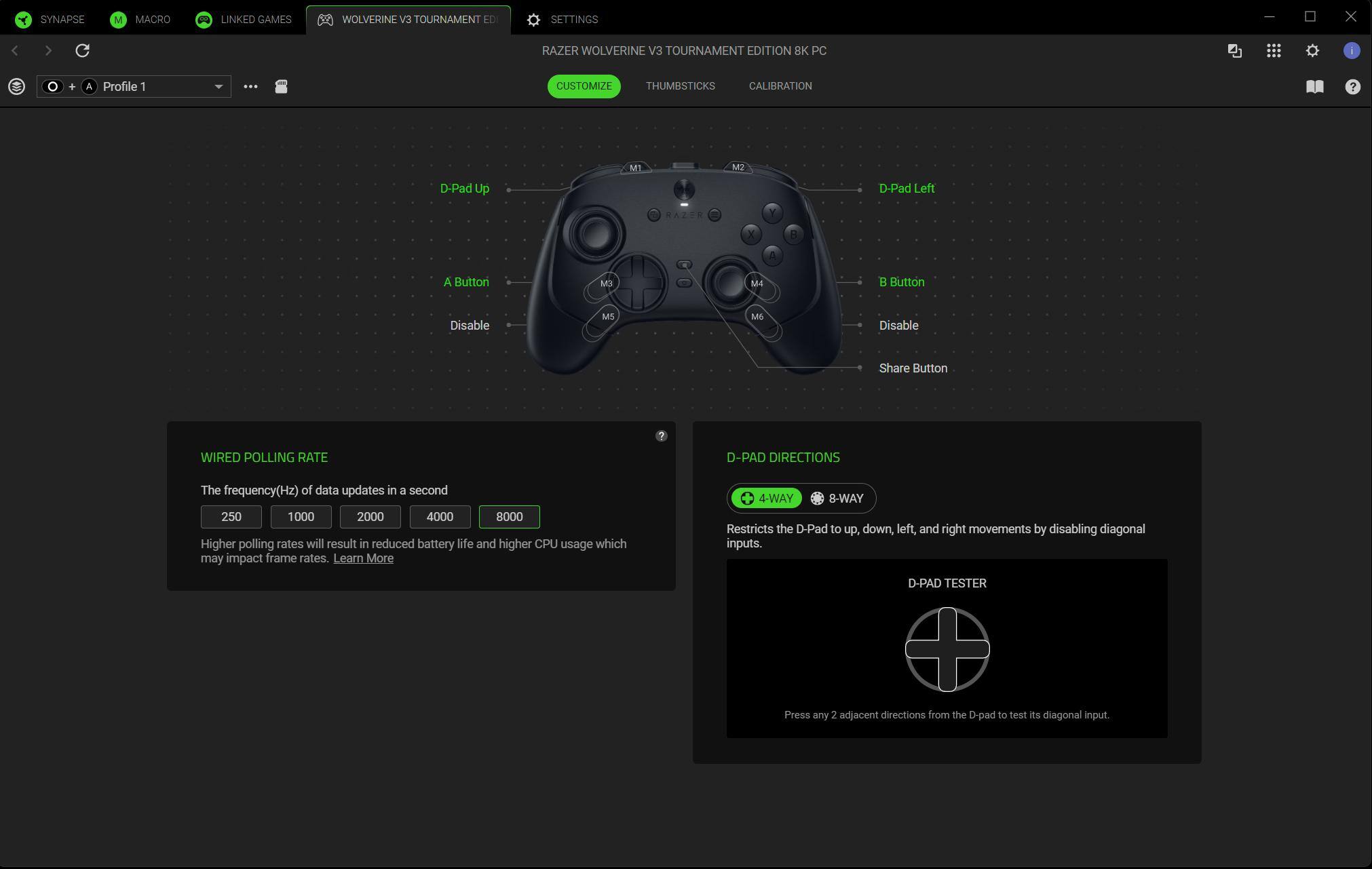Open the M1 D-Pad Up mapping
Viewport: 1372px width, 869px height.
(464, 189)
